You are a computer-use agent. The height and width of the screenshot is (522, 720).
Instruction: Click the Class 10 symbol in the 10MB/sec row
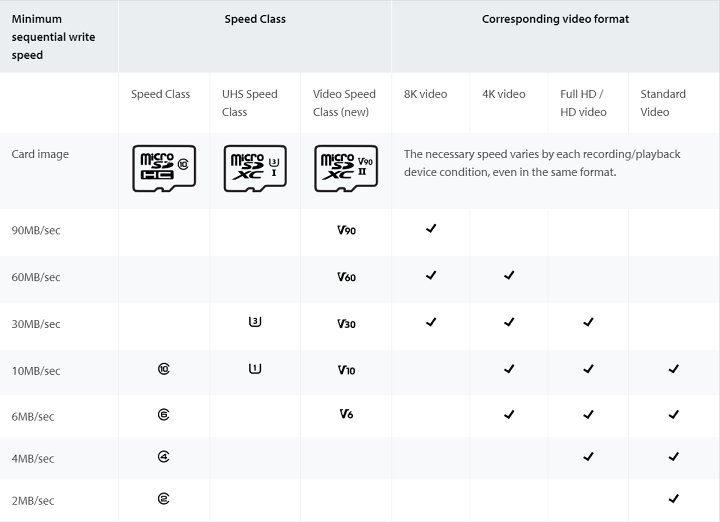(x=164, y=369)
